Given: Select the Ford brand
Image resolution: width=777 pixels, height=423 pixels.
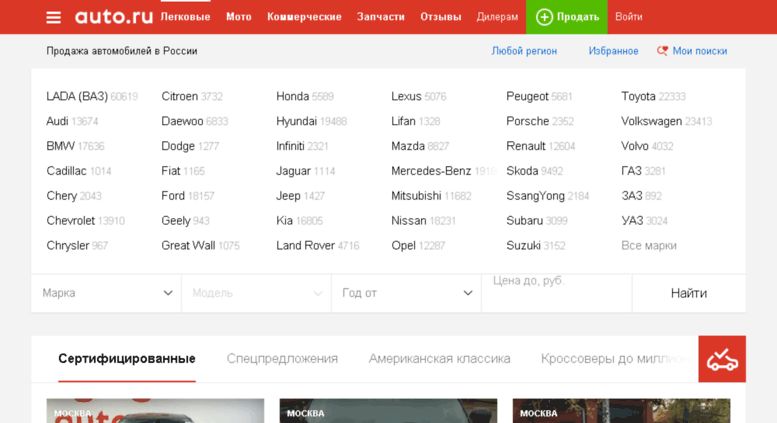Looking at the screenshot, I should point(173,196).
